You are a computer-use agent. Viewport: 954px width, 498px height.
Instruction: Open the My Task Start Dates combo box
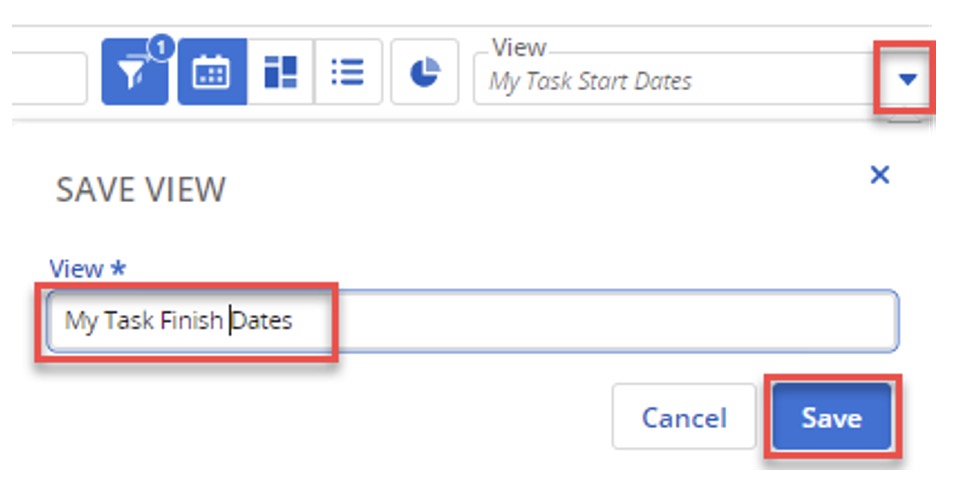pyautogui.click(x=675, y=80)
